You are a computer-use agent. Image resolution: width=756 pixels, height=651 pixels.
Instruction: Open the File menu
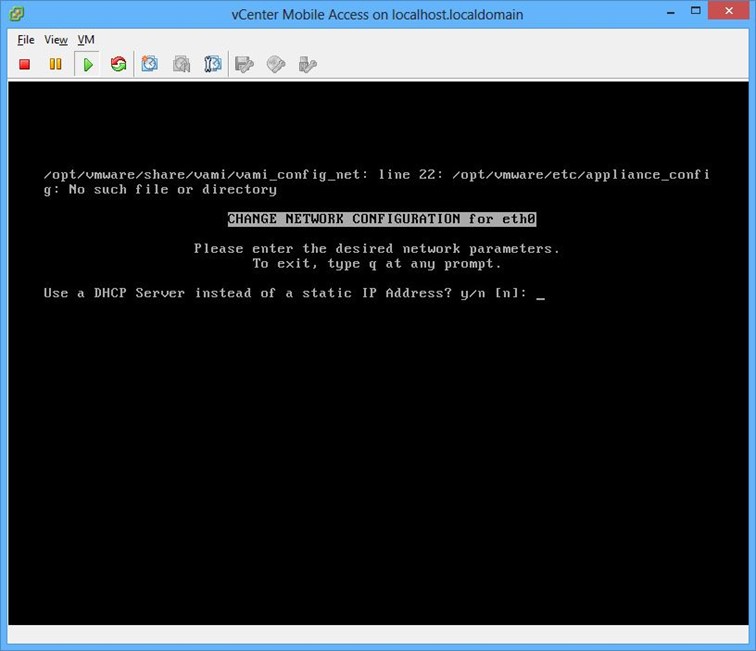tap(26, 40)
